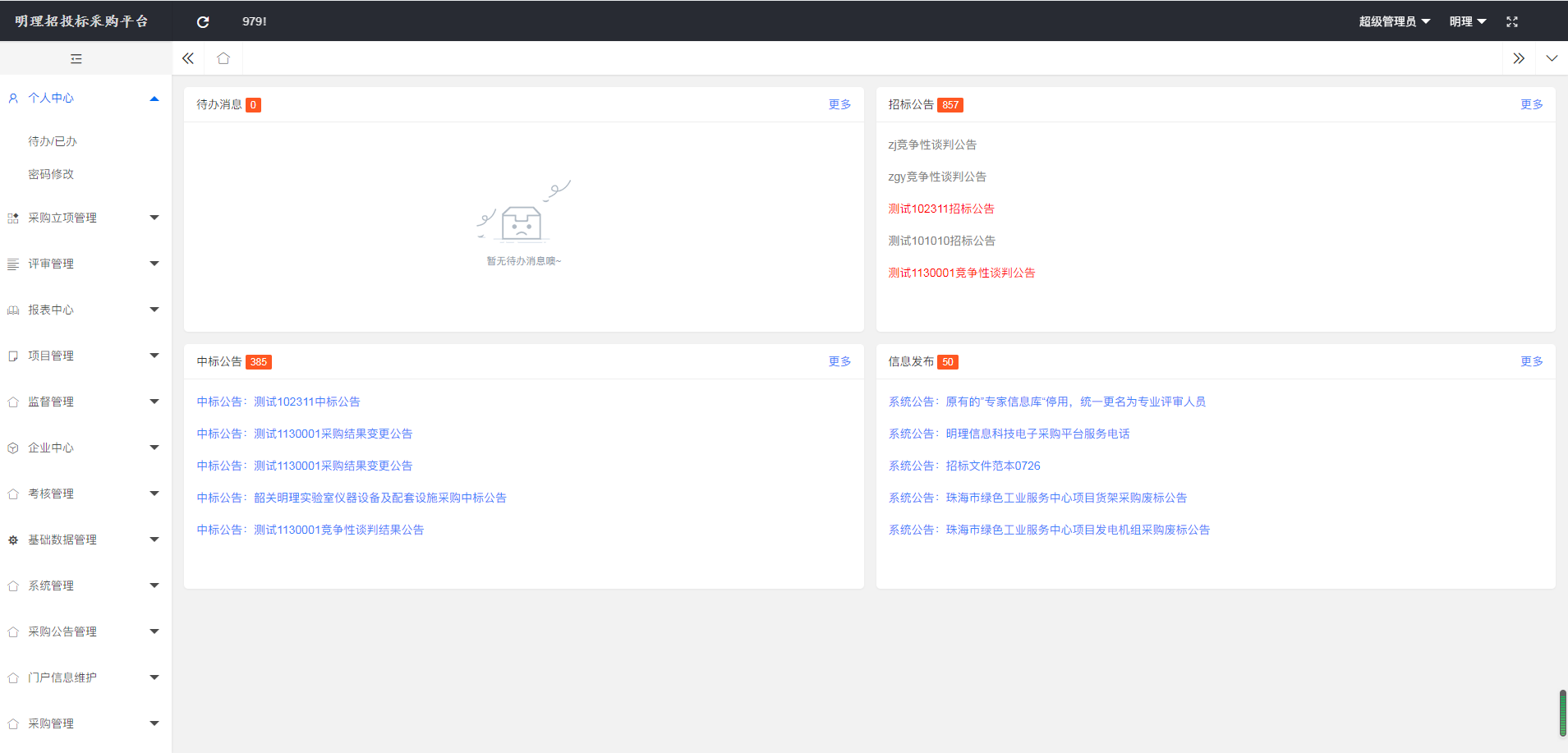
Task: Open 测试1130001竞争性谈判结果公告 link
Action: [x=310, y=530]
